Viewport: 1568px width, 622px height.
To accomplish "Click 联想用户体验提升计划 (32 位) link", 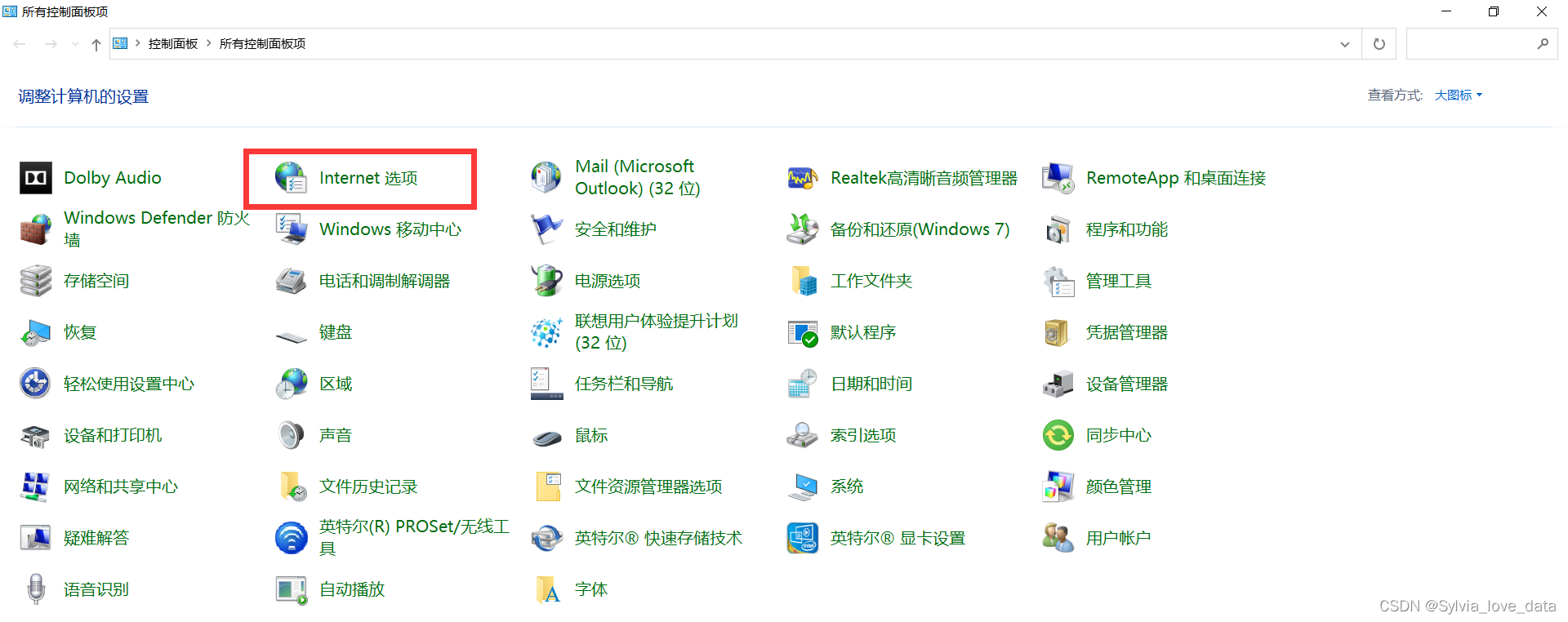I will pos(657,332).
